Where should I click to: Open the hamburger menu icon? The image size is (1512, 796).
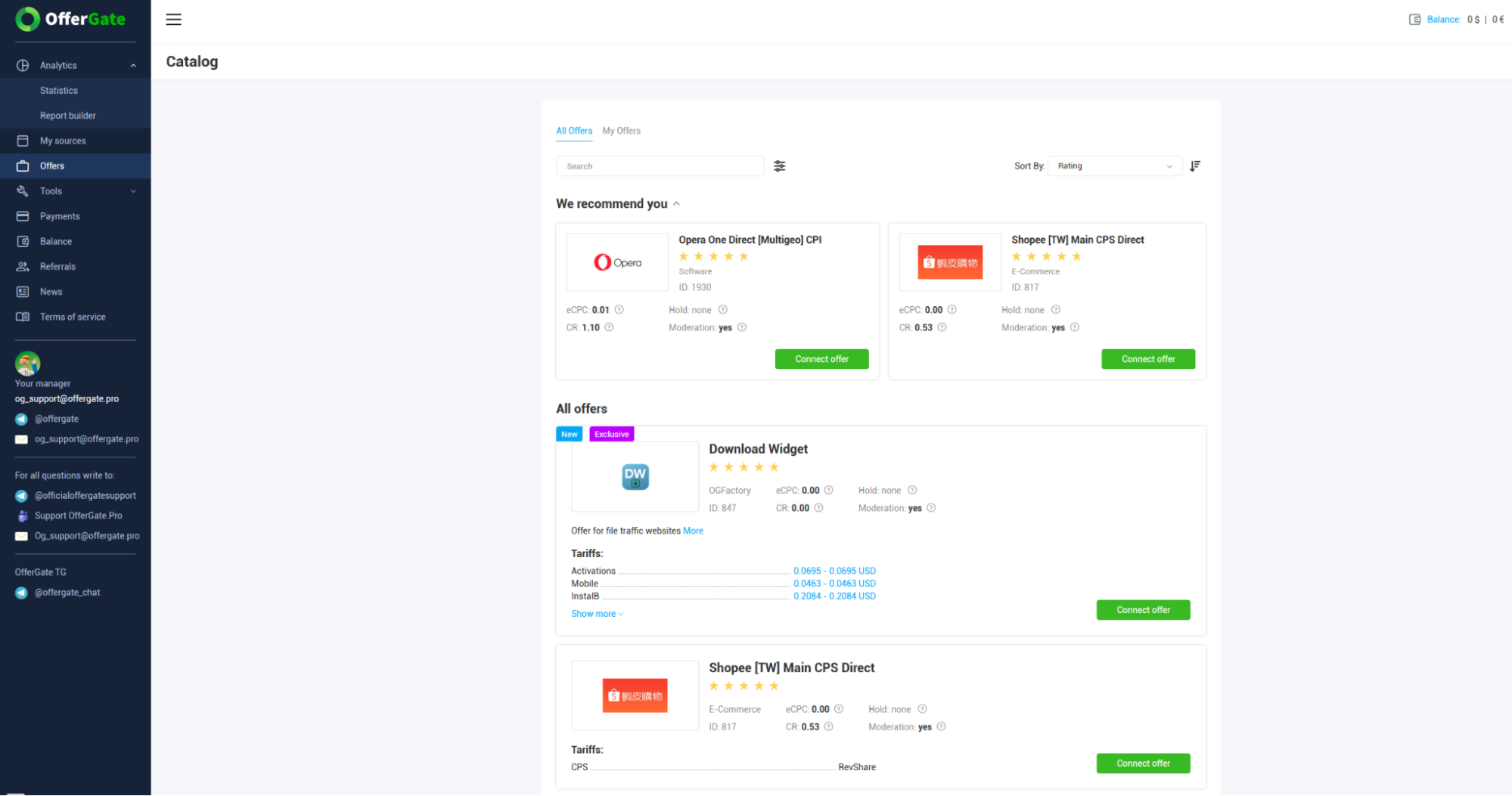(x=173, y=20)
